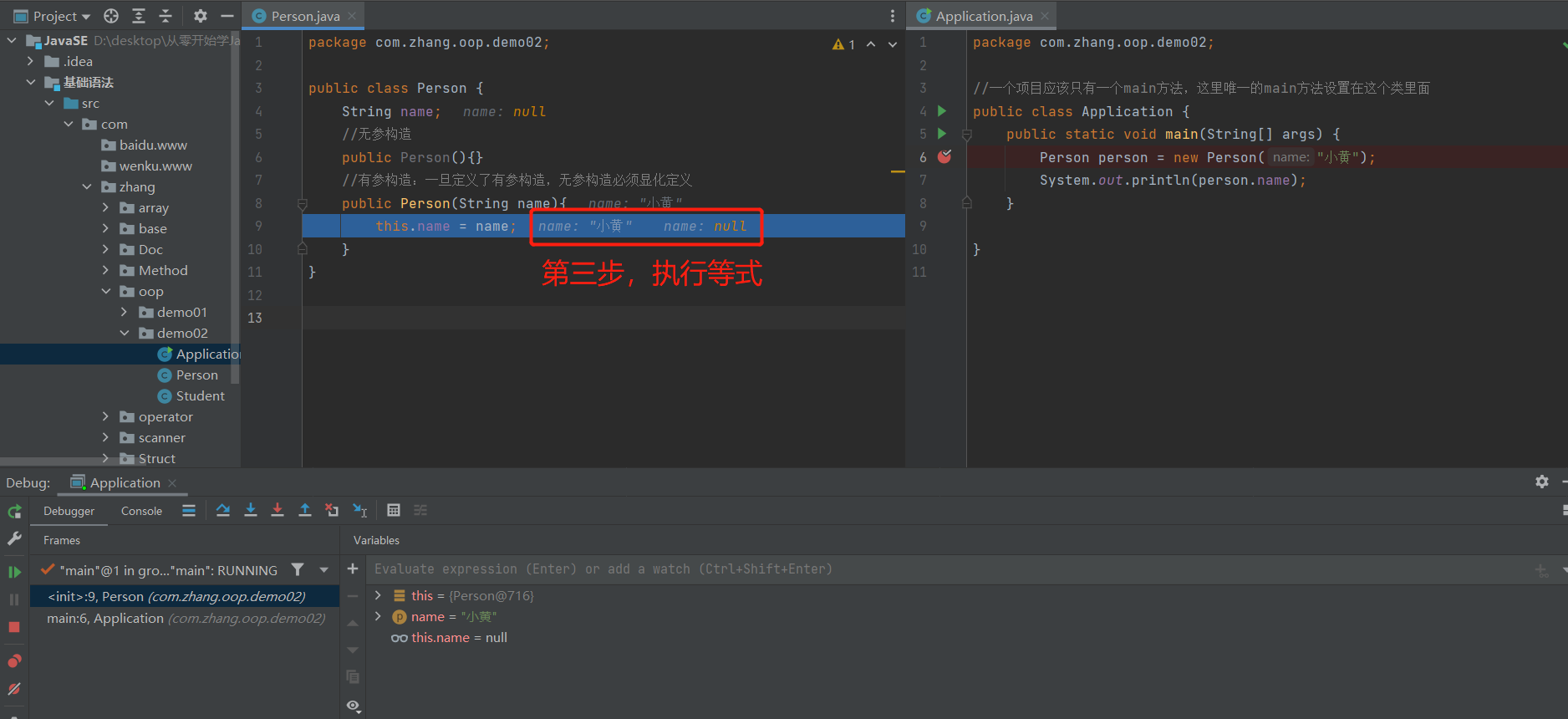1568x719 pixels.
Task: Expand the .idea folder
Action: [x=30, y=61]
